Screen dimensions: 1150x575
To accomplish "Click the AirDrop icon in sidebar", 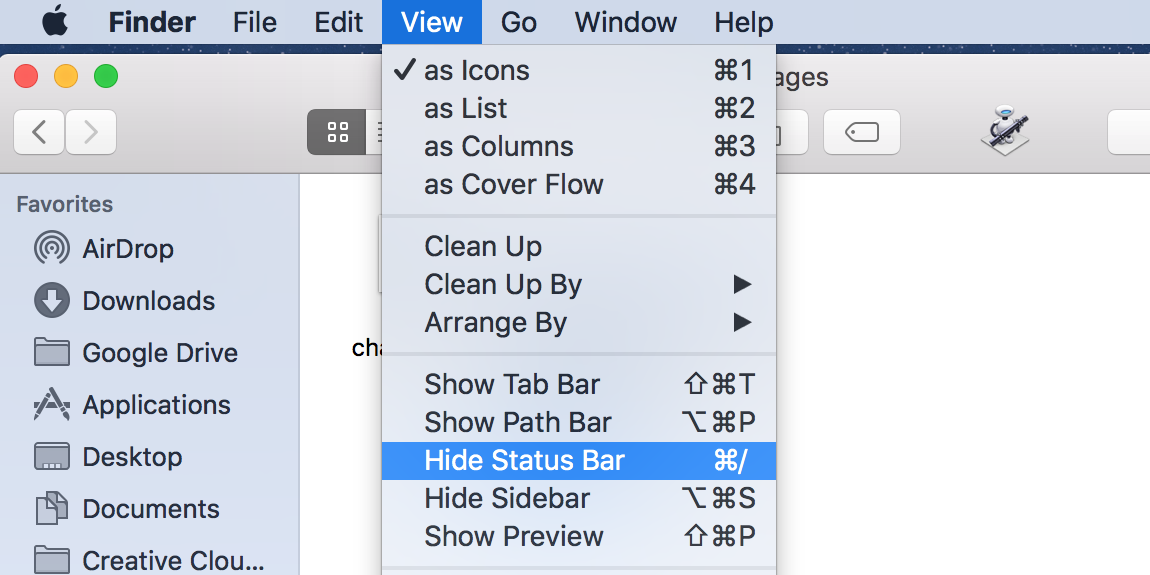I will (x=51, y=249).
